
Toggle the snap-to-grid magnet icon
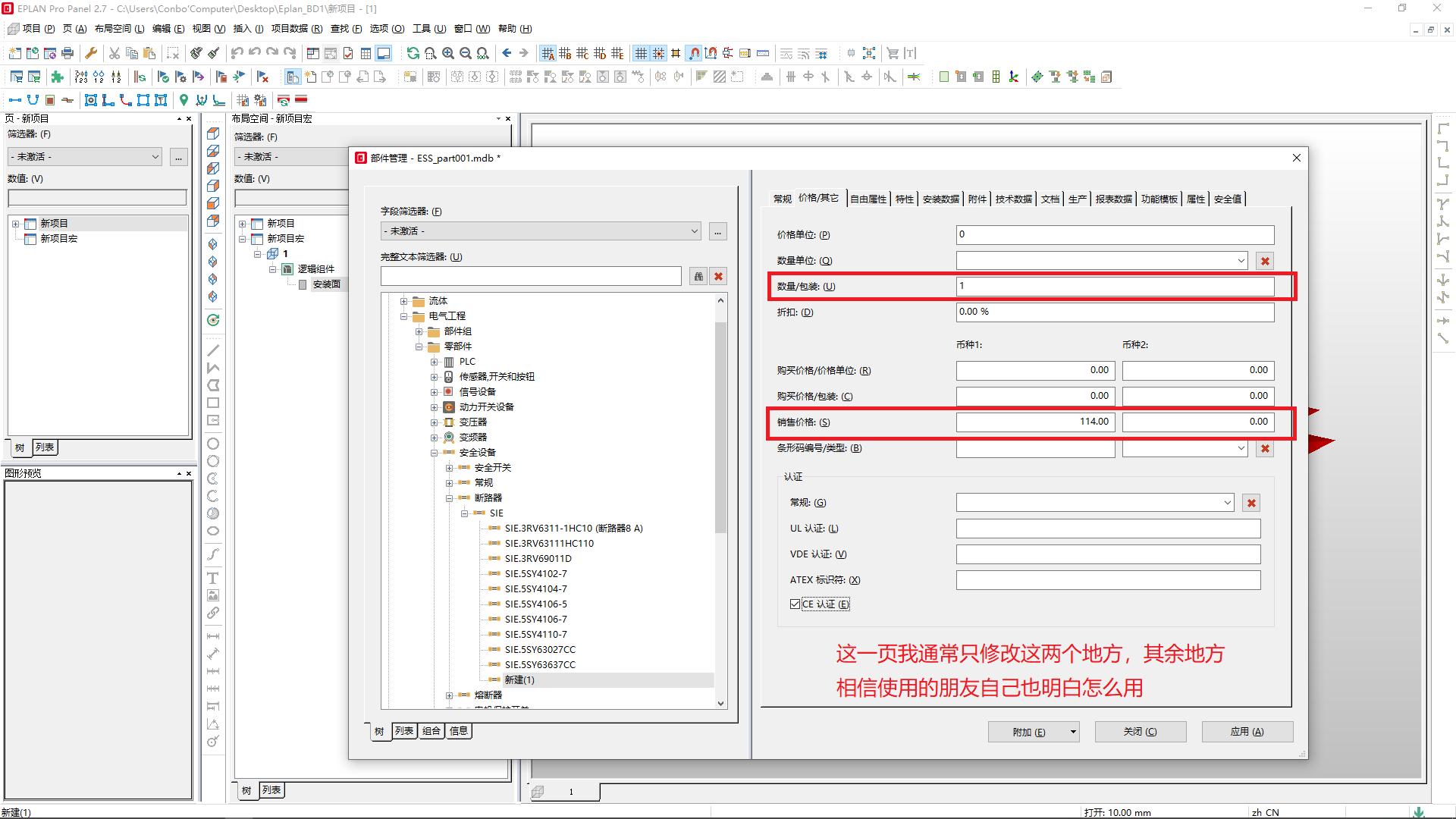click(x=694, y=53)
